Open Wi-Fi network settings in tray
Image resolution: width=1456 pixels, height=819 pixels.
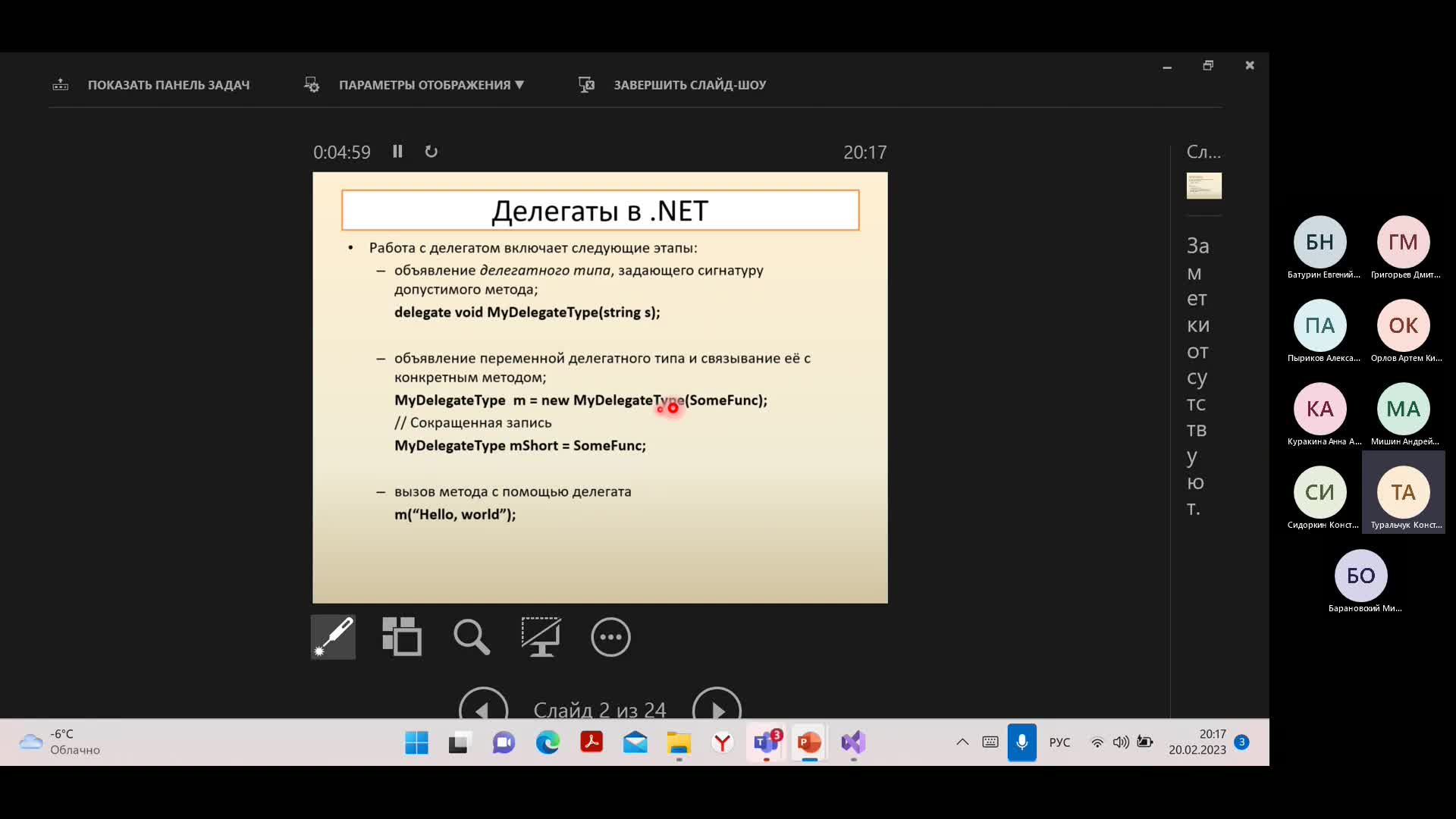tap(1097, 742)
